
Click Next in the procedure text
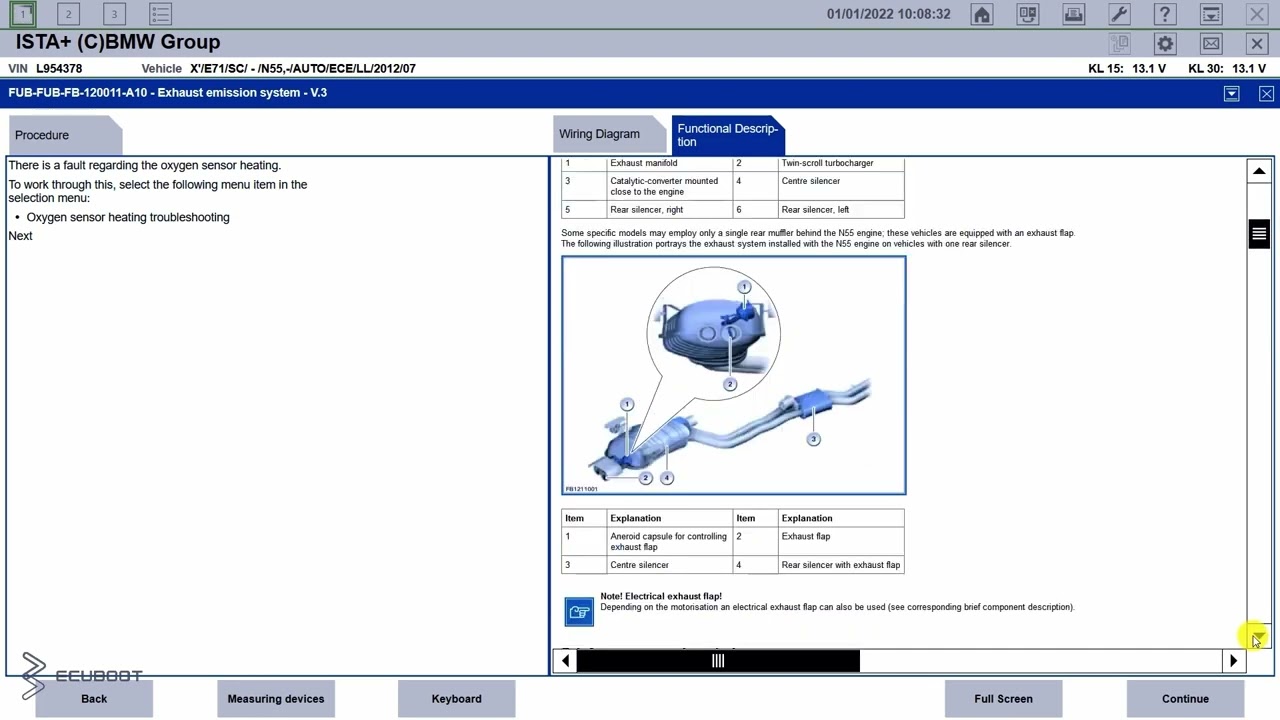[x=20, y=236]
